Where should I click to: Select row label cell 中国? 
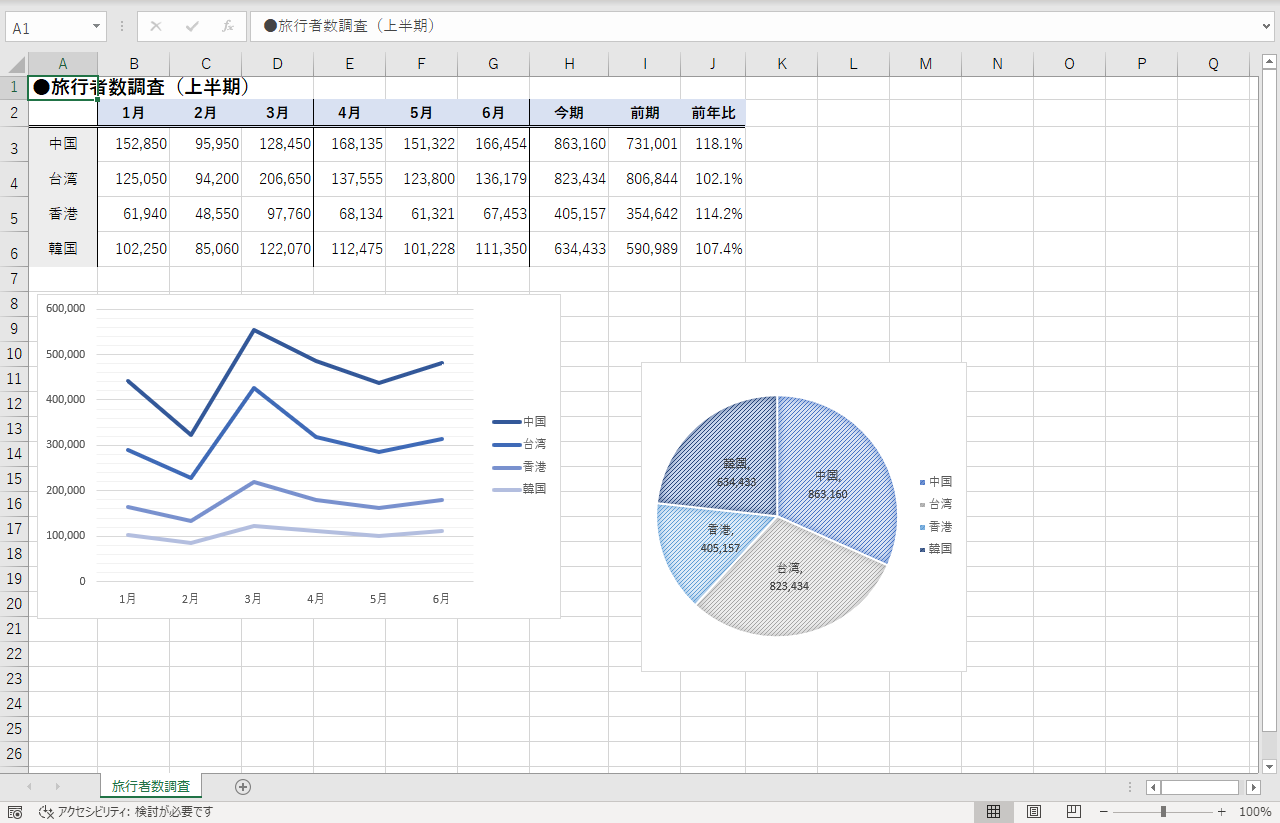(63, 143)
